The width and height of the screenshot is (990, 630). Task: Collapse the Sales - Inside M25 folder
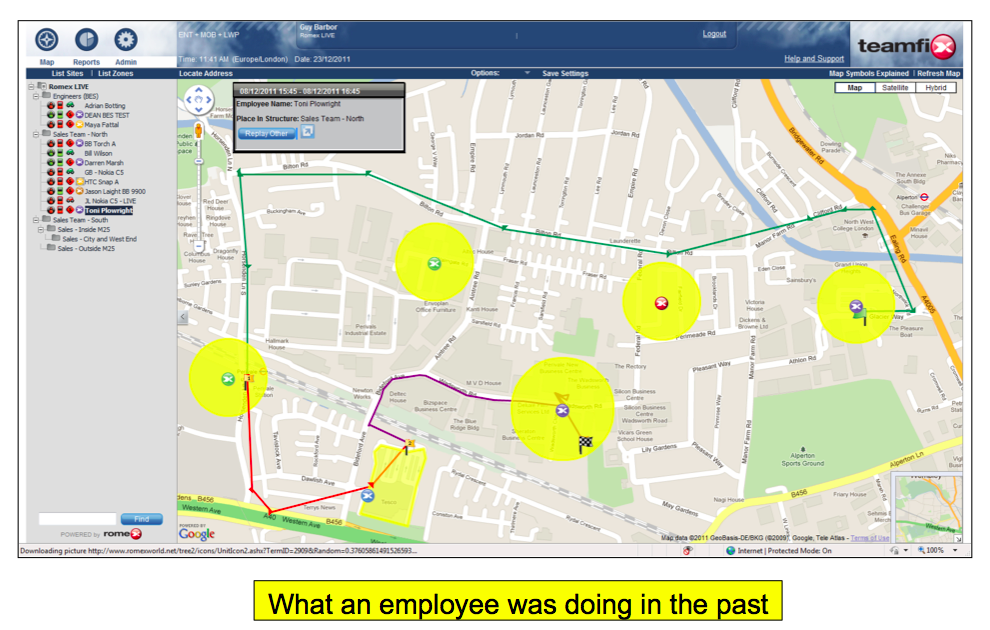coord(41,229)
